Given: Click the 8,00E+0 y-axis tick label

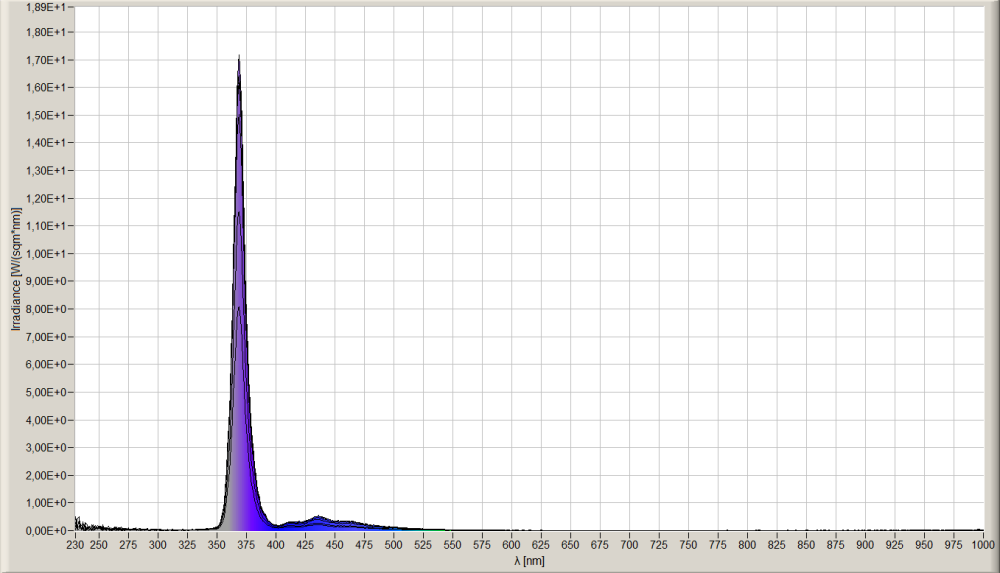Looking at the screenshot, I should [46, 309].
